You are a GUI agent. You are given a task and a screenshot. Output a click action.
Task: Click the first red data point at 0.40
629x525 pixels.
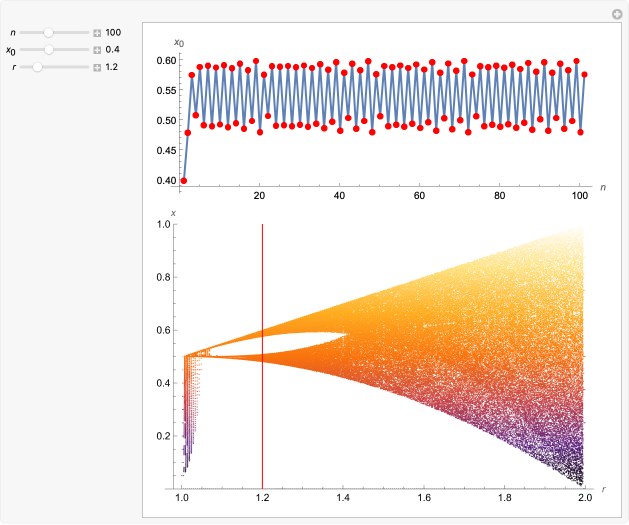184,180
